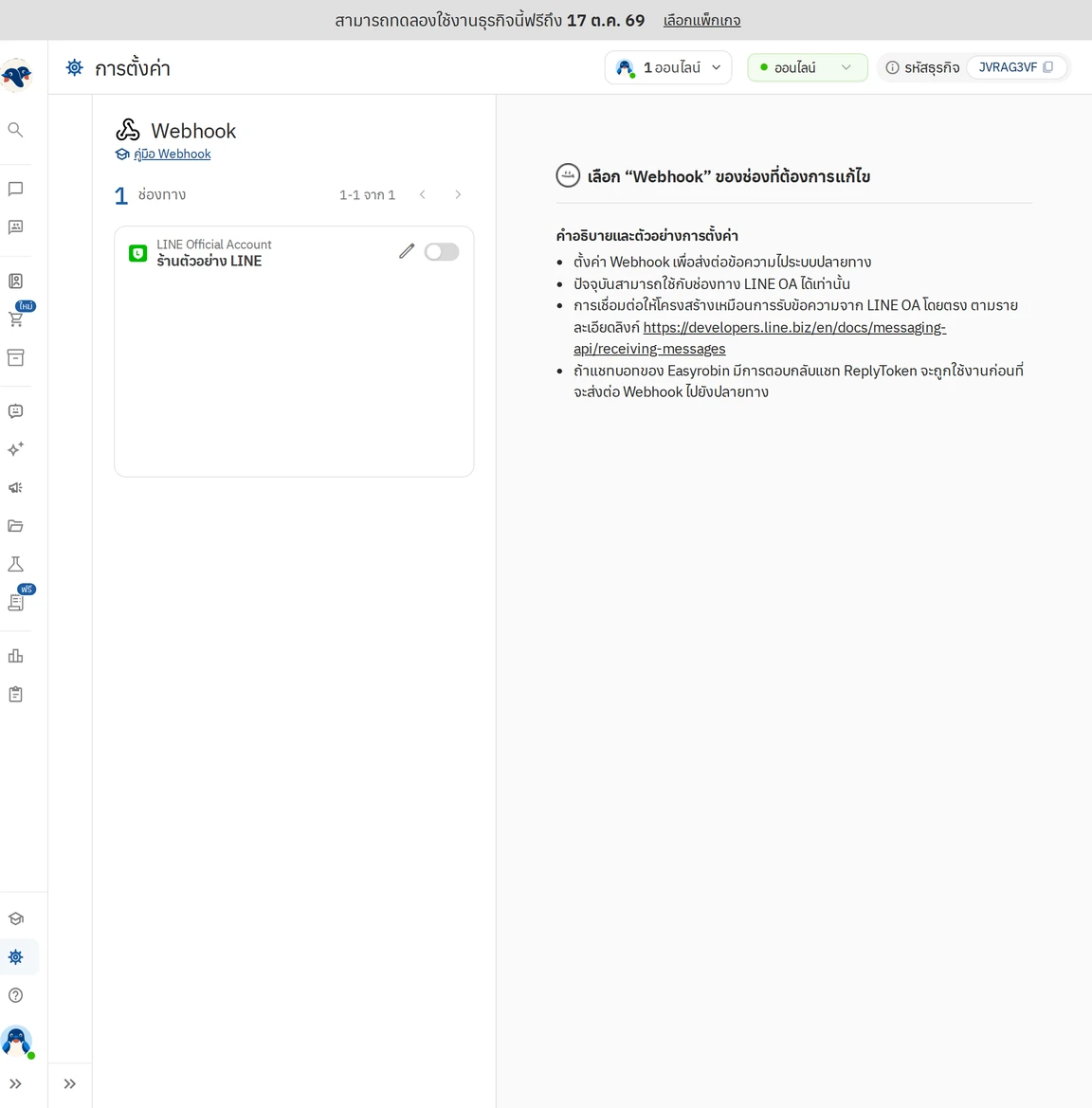
Task: Click the Webhook logo icon in the header
Action: (x=128, y=130)
